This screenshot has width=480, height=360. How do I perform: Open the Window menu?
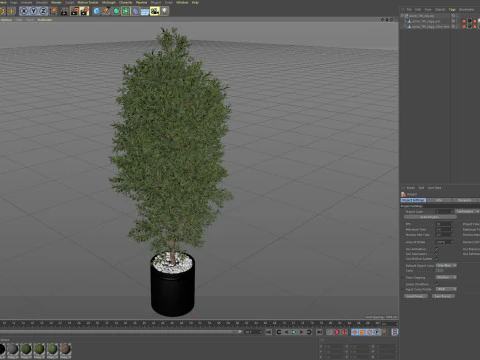point(182,2)
